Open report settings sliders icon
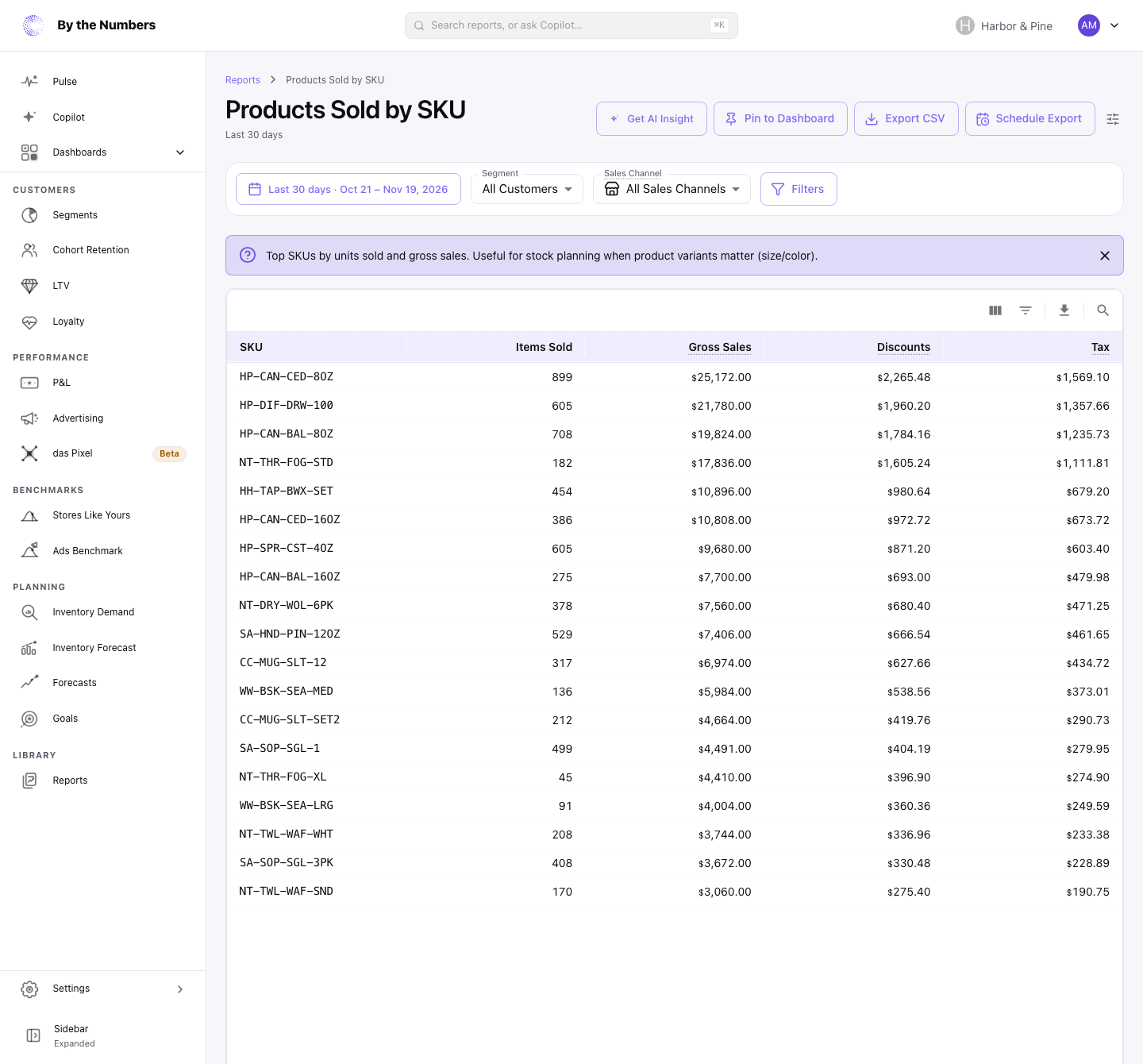The width and height of the screenshot is (1143, 1064). click(1113, 119)
